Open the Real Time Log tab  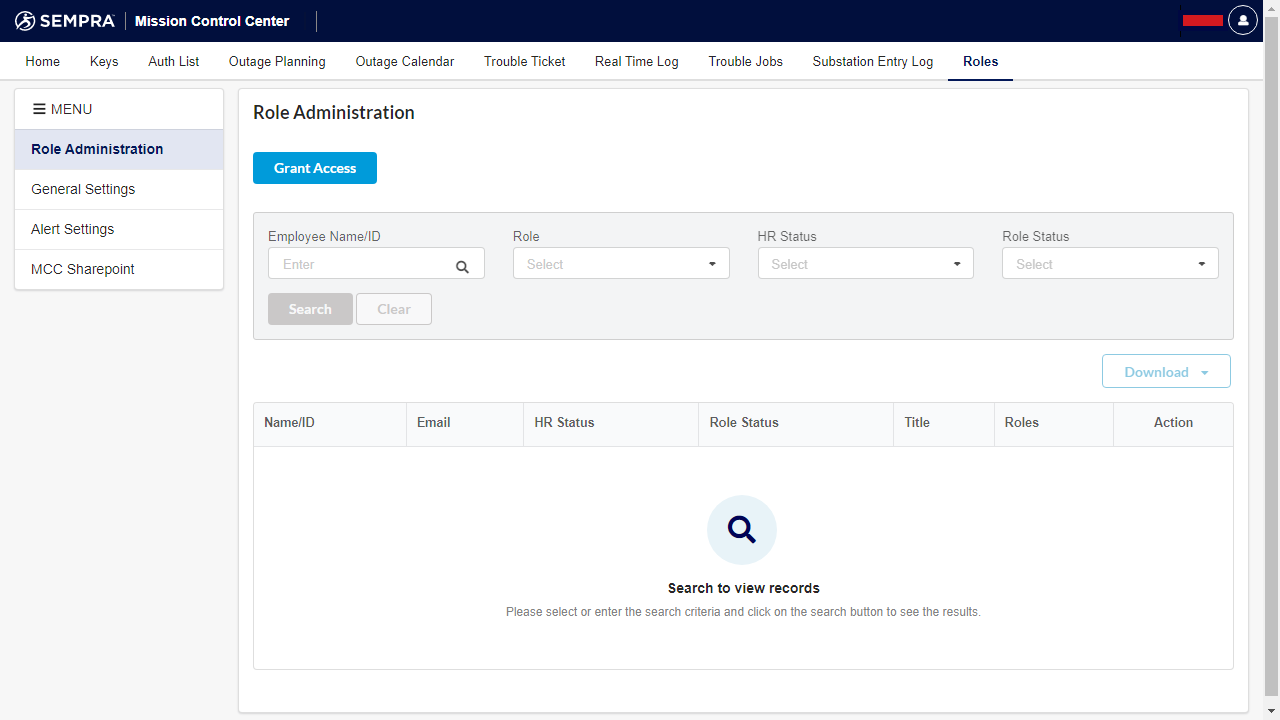click(636, 62)
